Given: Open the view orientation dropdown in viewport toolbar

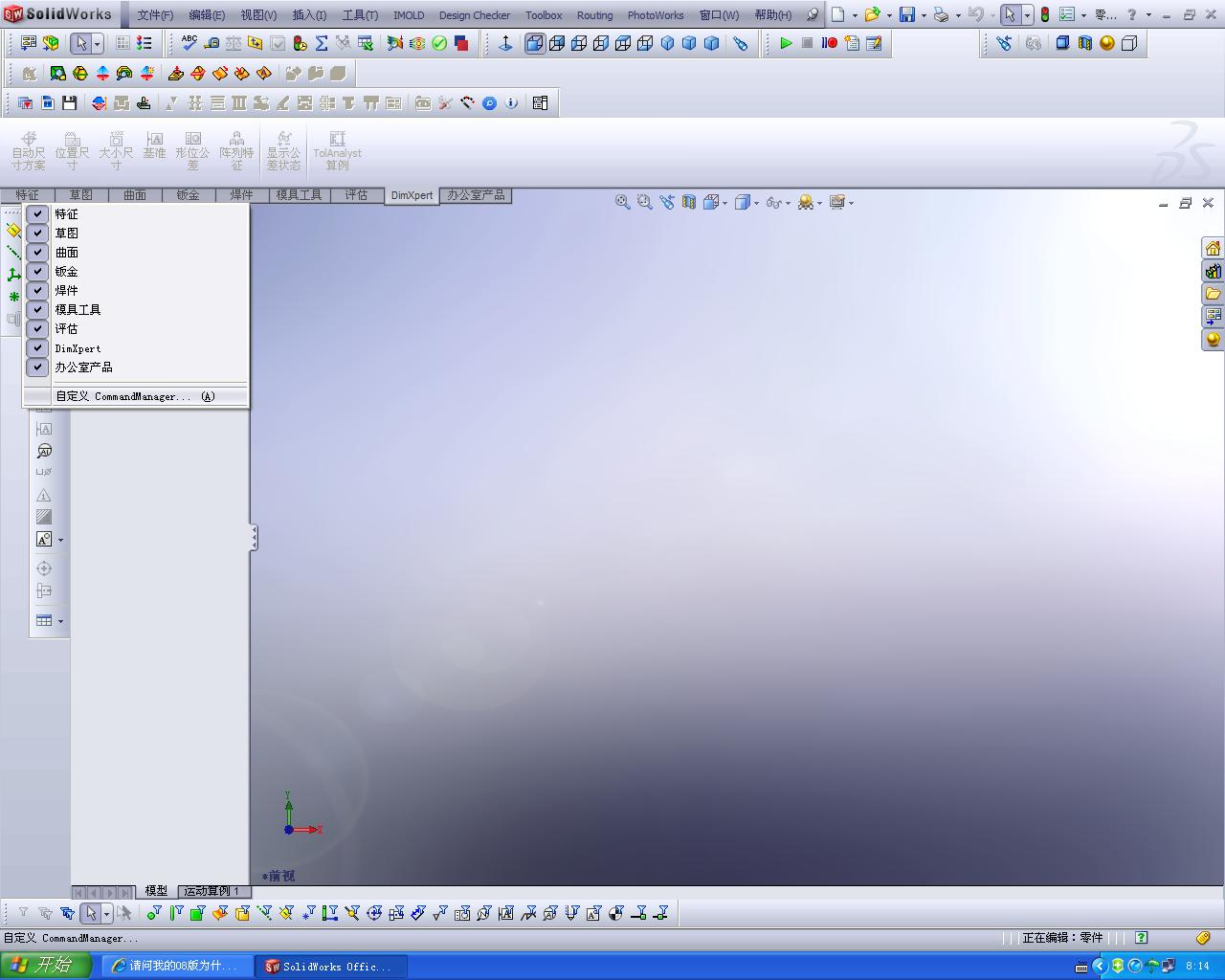Looking at the screenshot, I should pyautogui.click(x=724, y=203).
